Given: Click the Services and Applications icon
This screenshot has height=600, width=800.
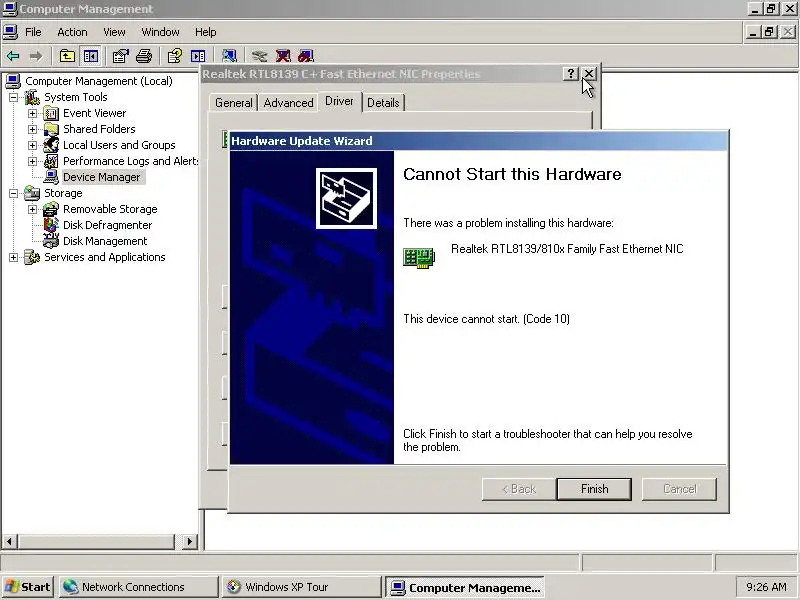Looking at the screenshot, I should click(32, 257).
